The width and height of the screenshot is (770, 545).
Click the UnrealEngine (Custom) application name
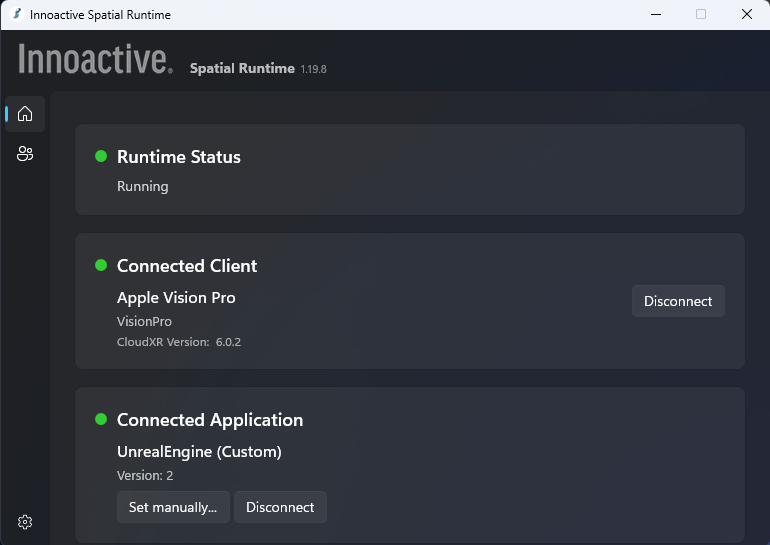click(x=199, y=452)
